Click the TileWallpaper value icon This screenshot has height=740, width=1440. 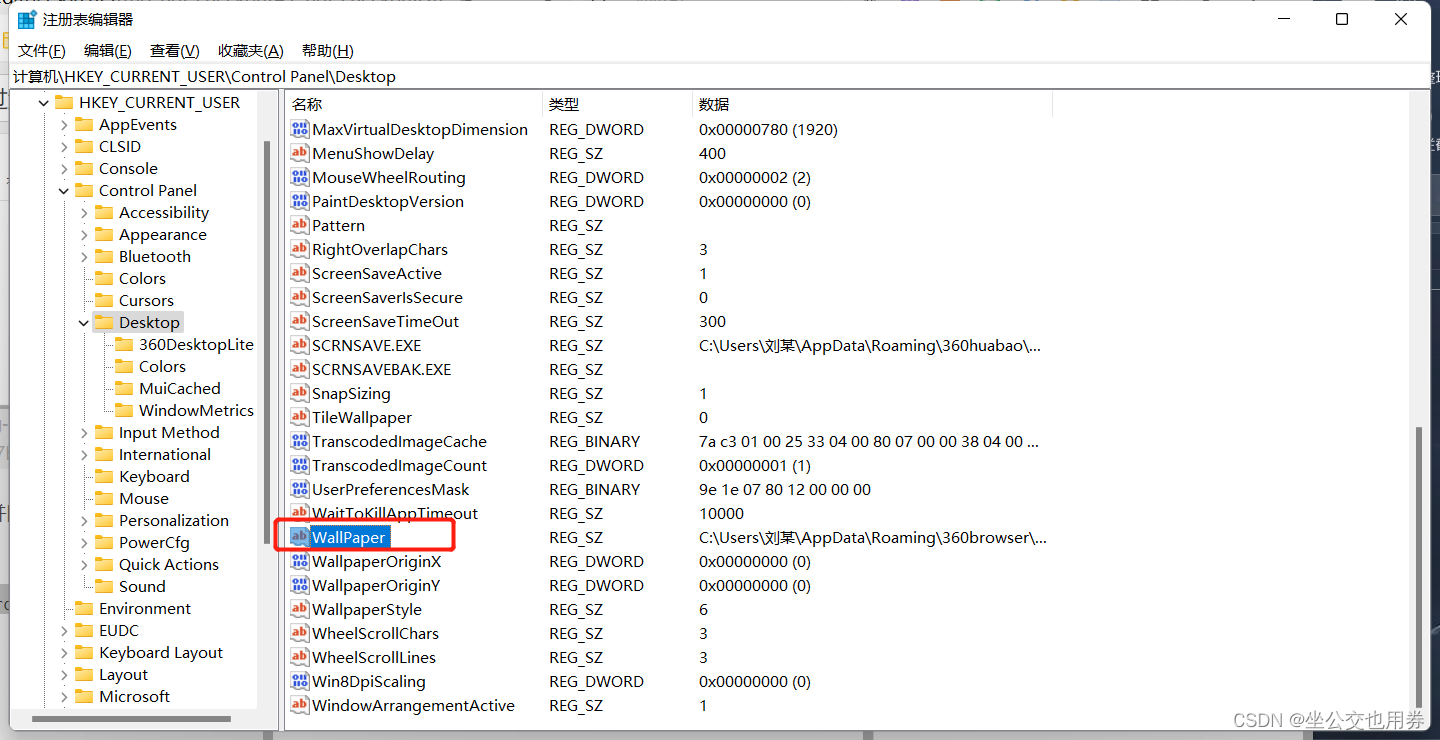pos(299,417)
